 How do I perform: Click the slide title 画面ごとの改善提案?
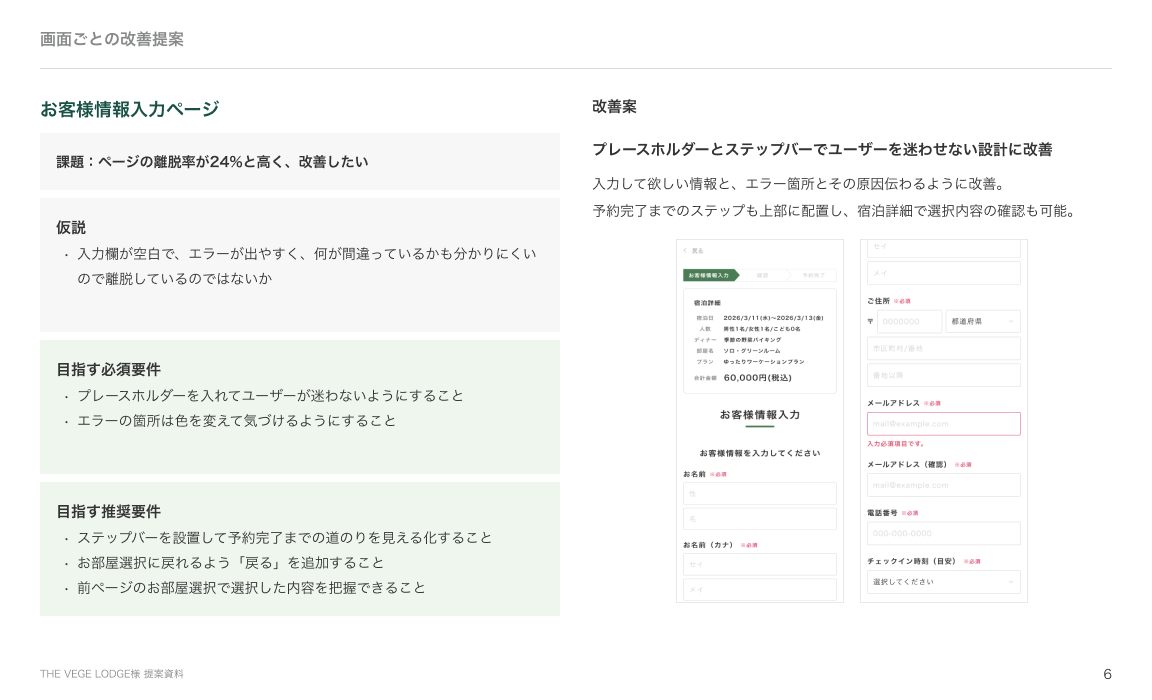[x=112, y=39]
